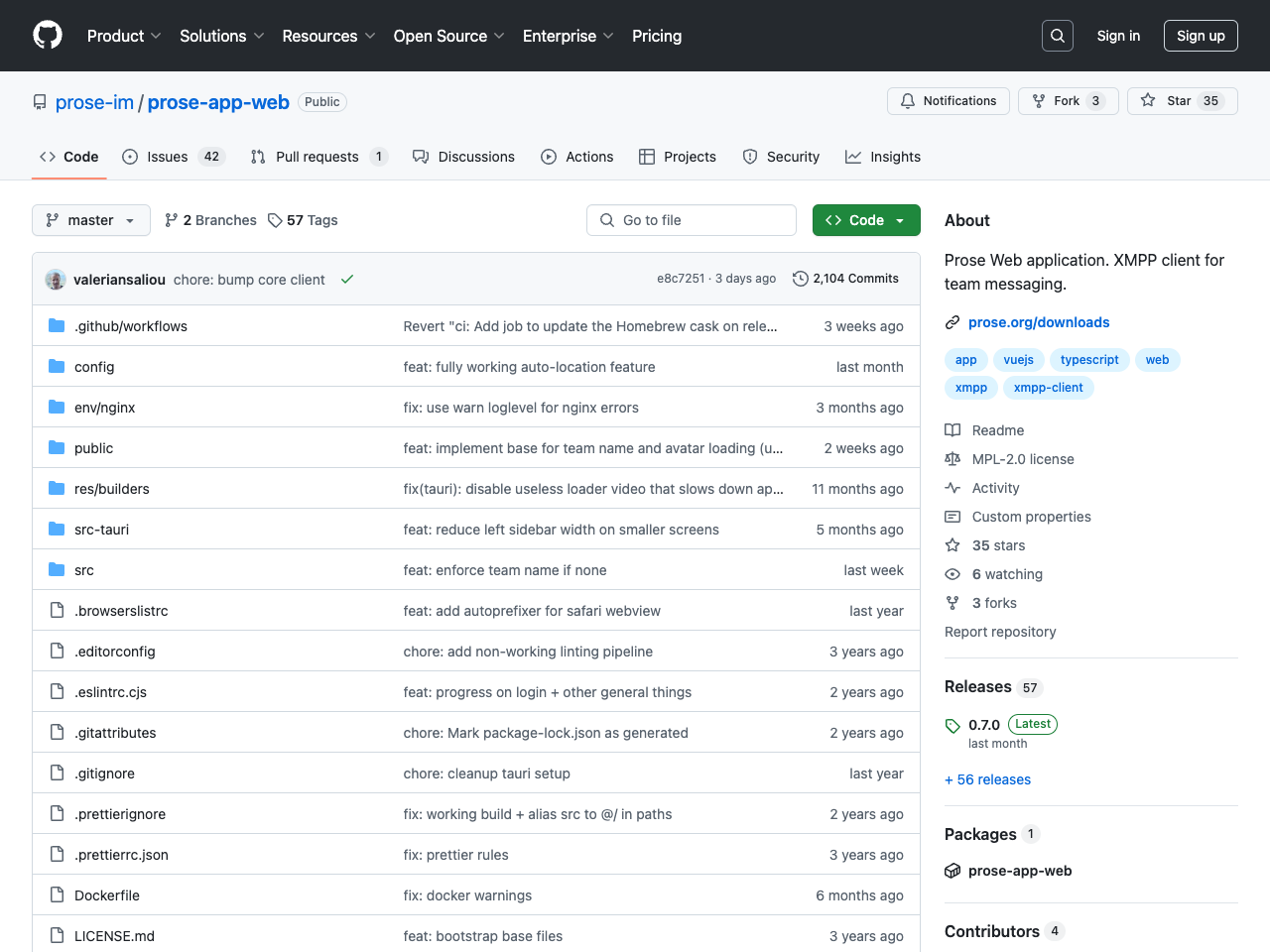1270x952 pixels.
Task: Open the search magnifier button
Action: [x=1058, y=36]
